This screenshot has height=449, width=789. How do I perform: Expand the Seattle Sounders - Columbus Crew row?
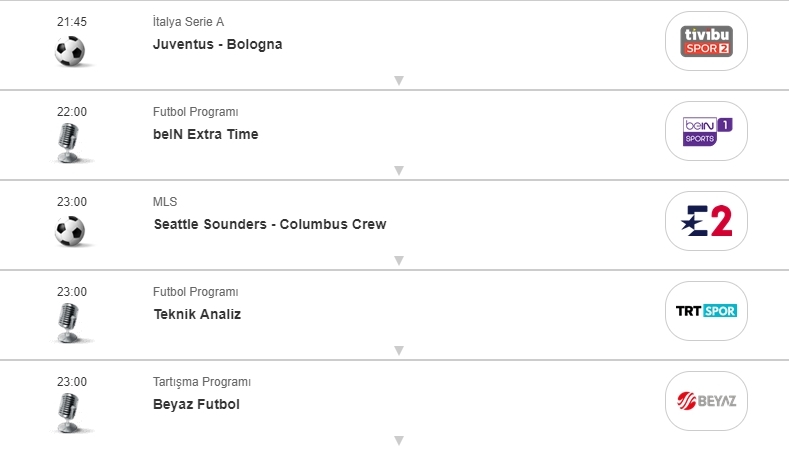(x=398, y=260)
